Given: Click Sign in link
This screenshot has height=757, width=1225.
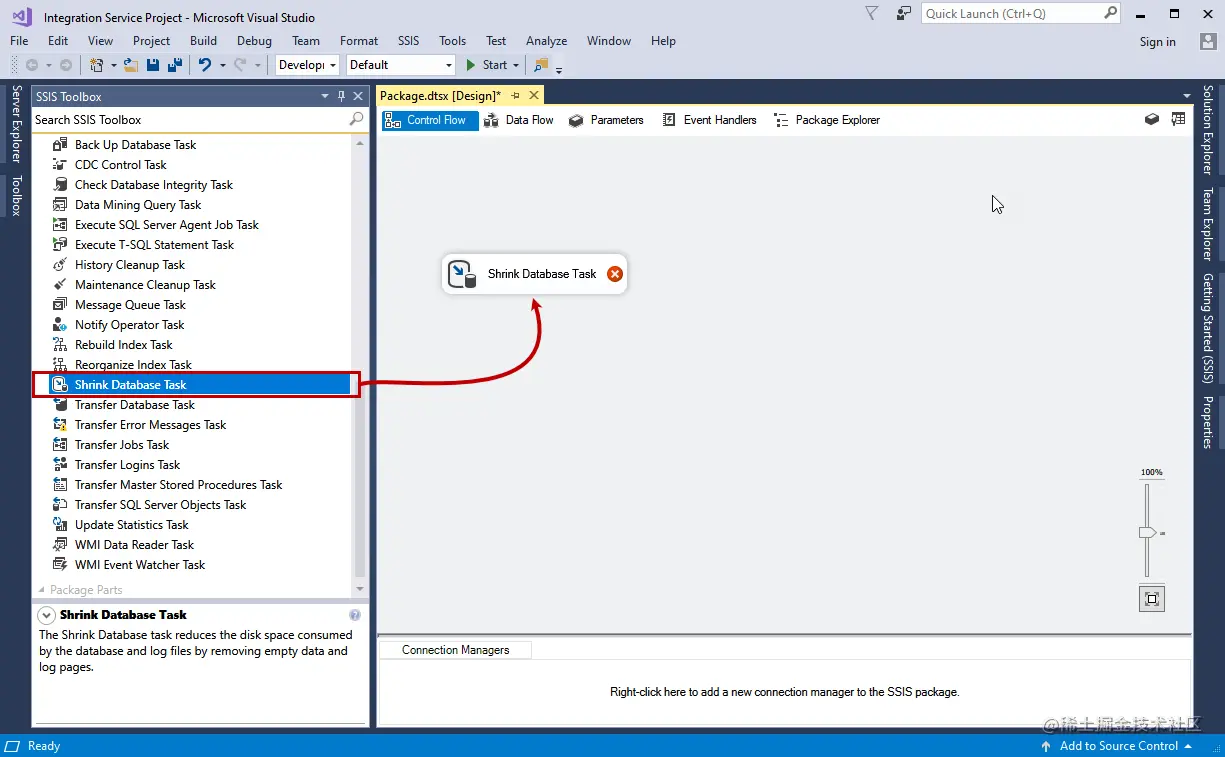Looking at the screenshot, I should pos(1158,42).
